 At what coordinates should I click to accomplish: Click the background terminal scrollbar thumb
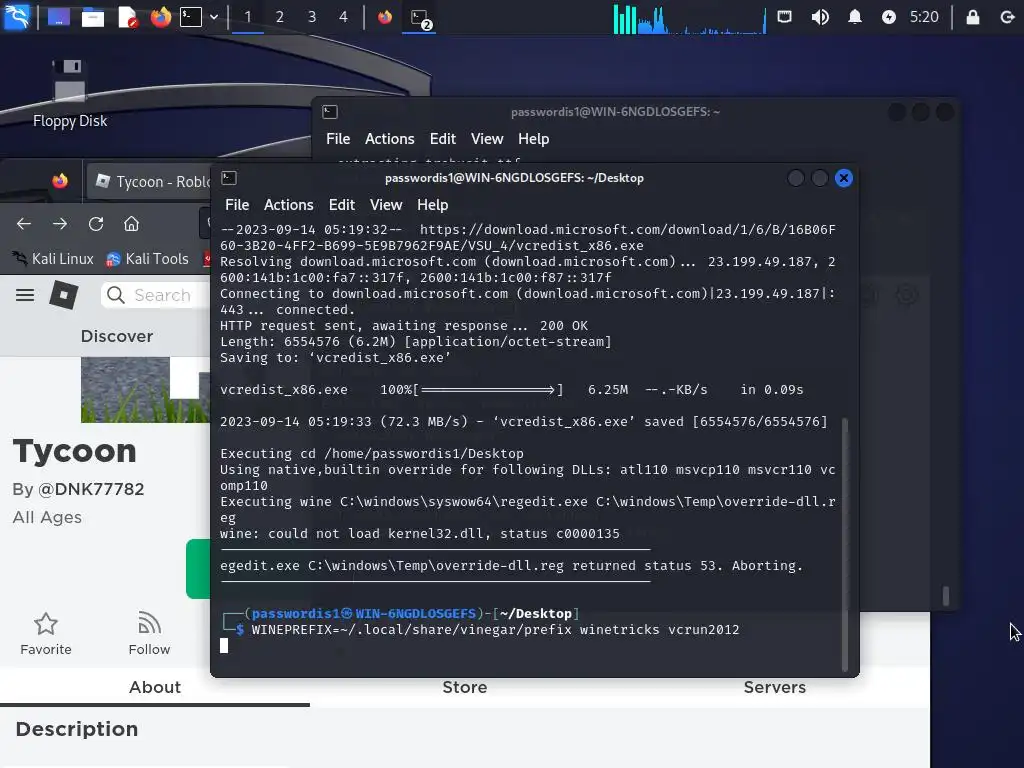coord(946,595)
